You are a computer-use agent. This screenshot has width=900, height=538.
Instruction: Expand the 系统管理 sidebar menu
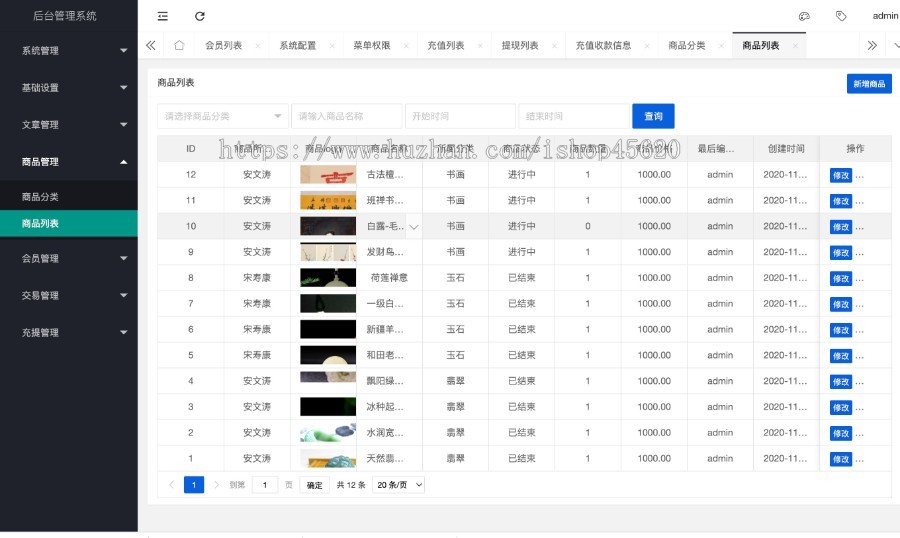[69, 51]
